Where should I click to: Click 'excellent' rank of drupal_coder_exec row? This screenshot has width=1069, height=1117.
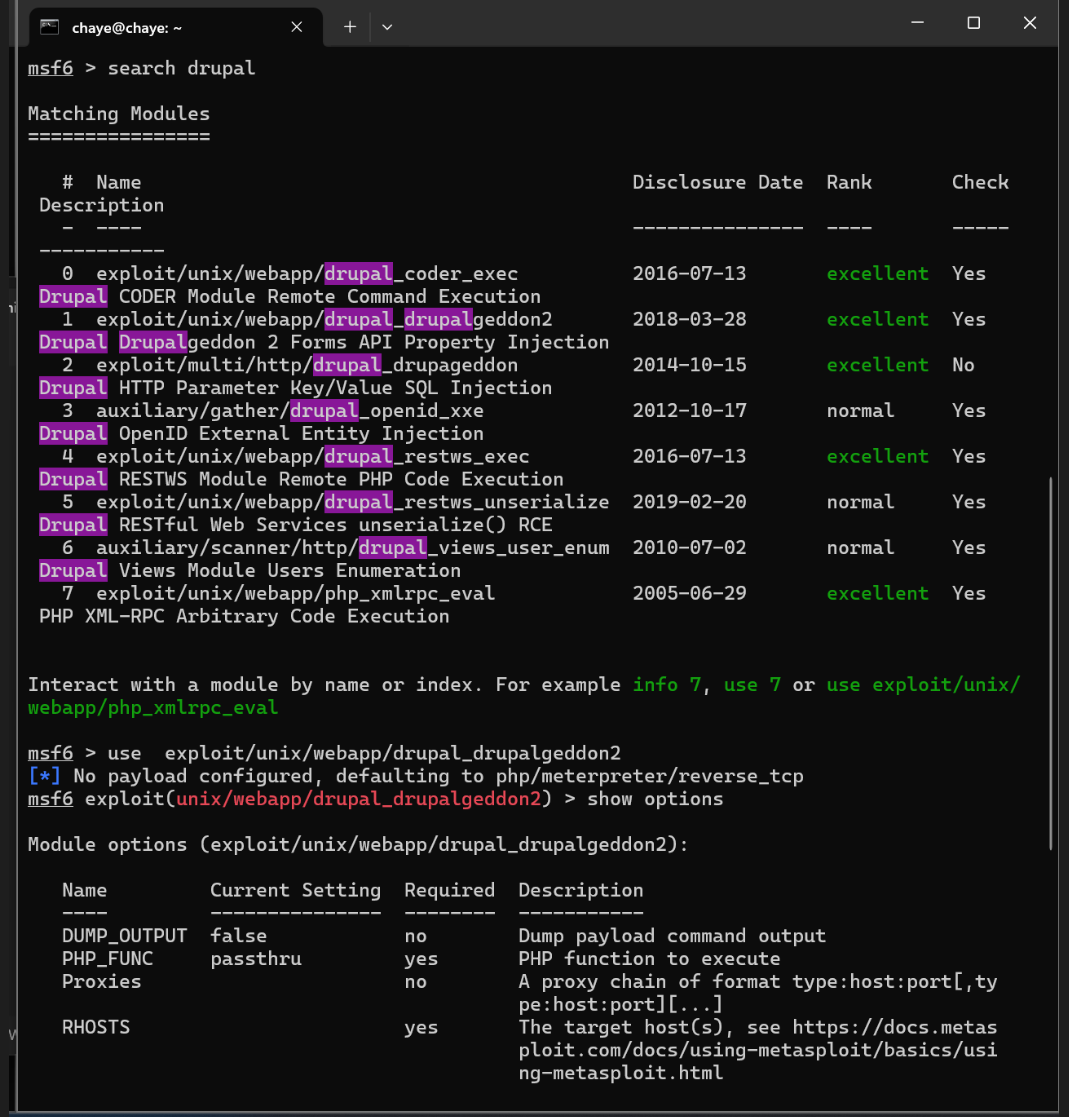coord(877,274)
